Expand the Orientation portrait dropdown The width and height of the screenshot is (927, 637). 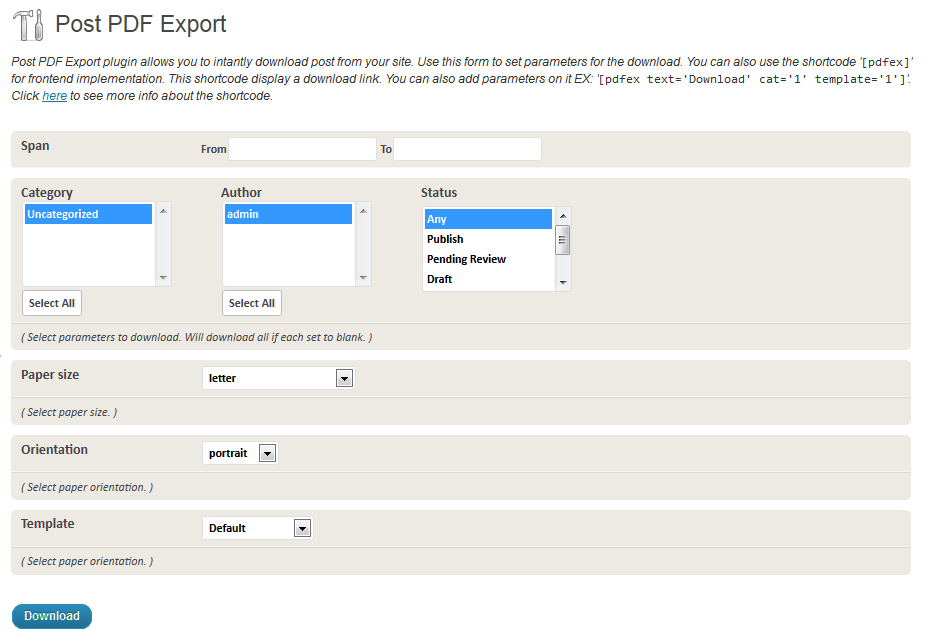(239, 453)
